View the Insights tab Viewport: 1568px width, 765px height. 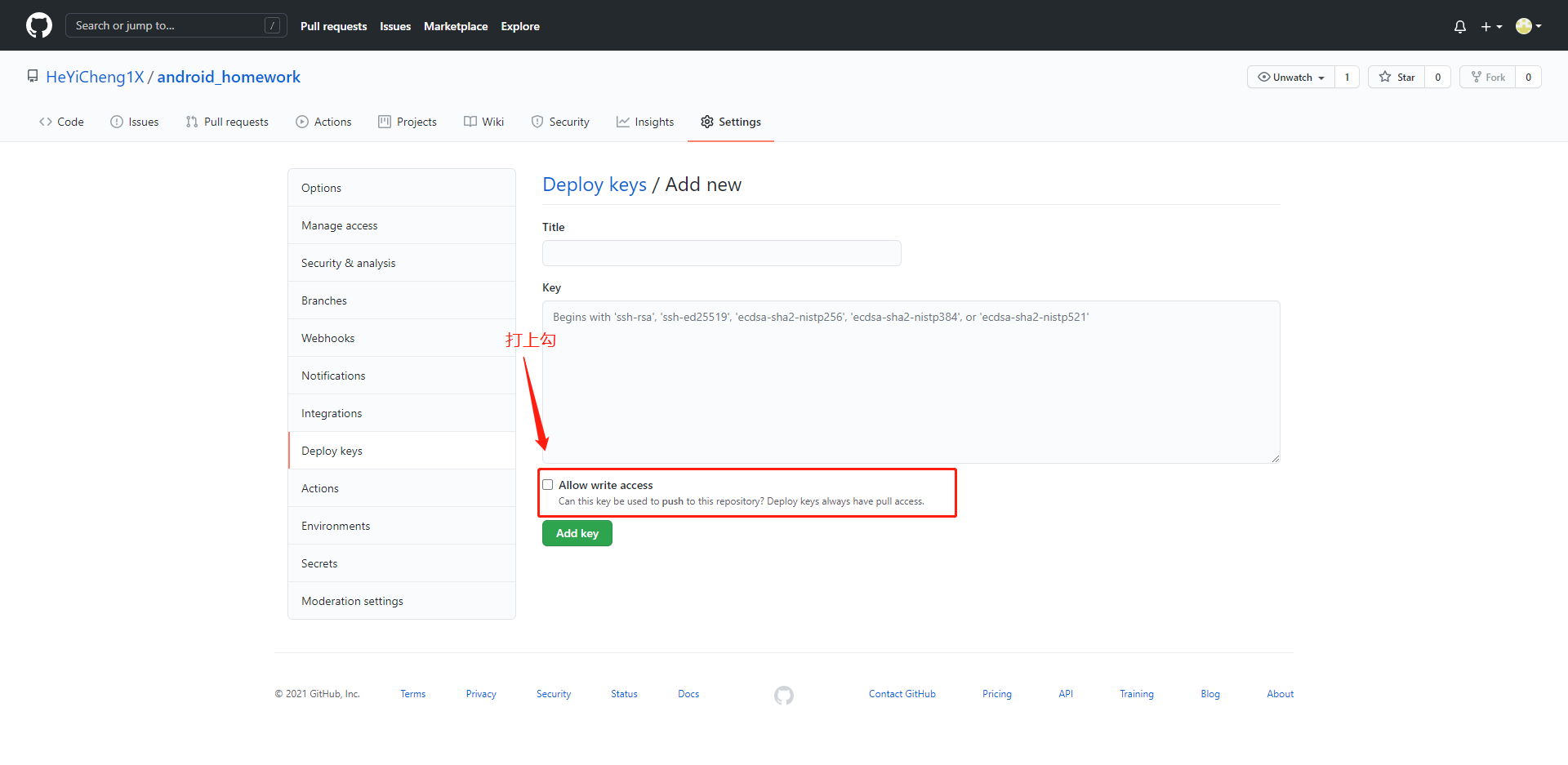point(645,122)
